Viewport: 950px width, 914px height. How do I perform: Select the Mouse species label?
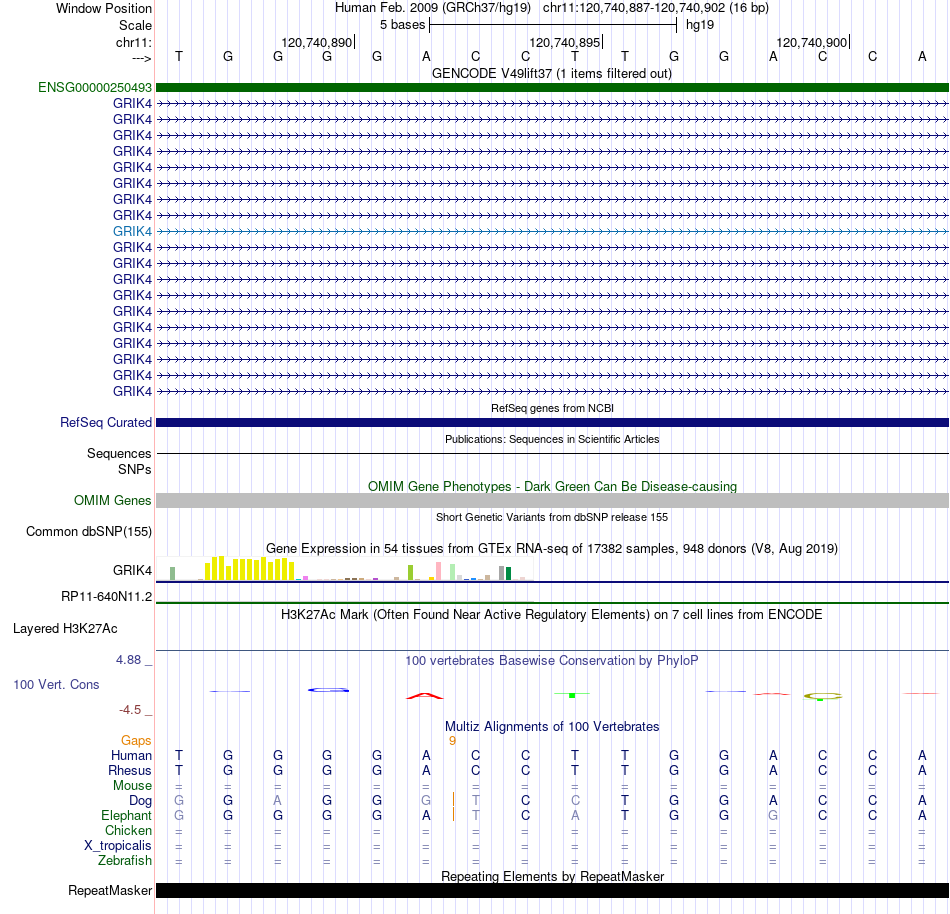132,786
